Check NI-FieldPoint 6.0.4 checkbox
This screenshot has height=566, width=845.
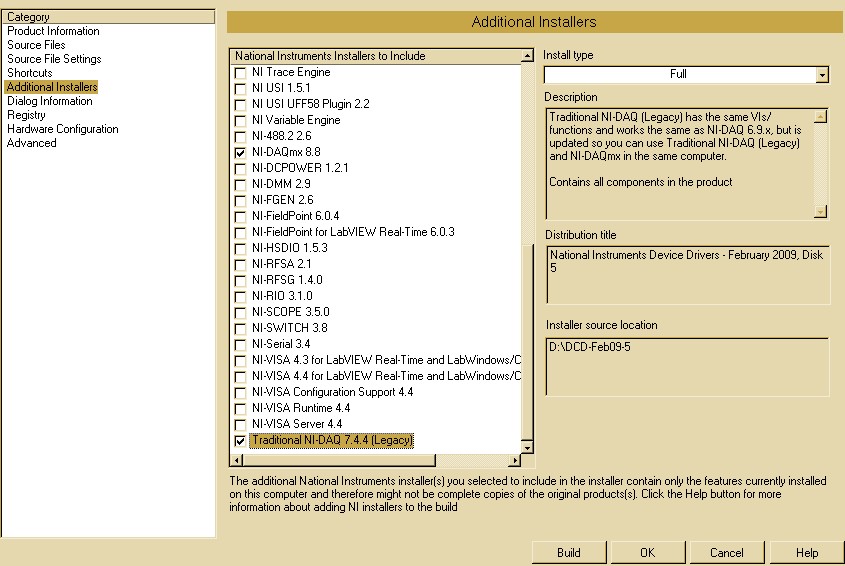[240, 217]
